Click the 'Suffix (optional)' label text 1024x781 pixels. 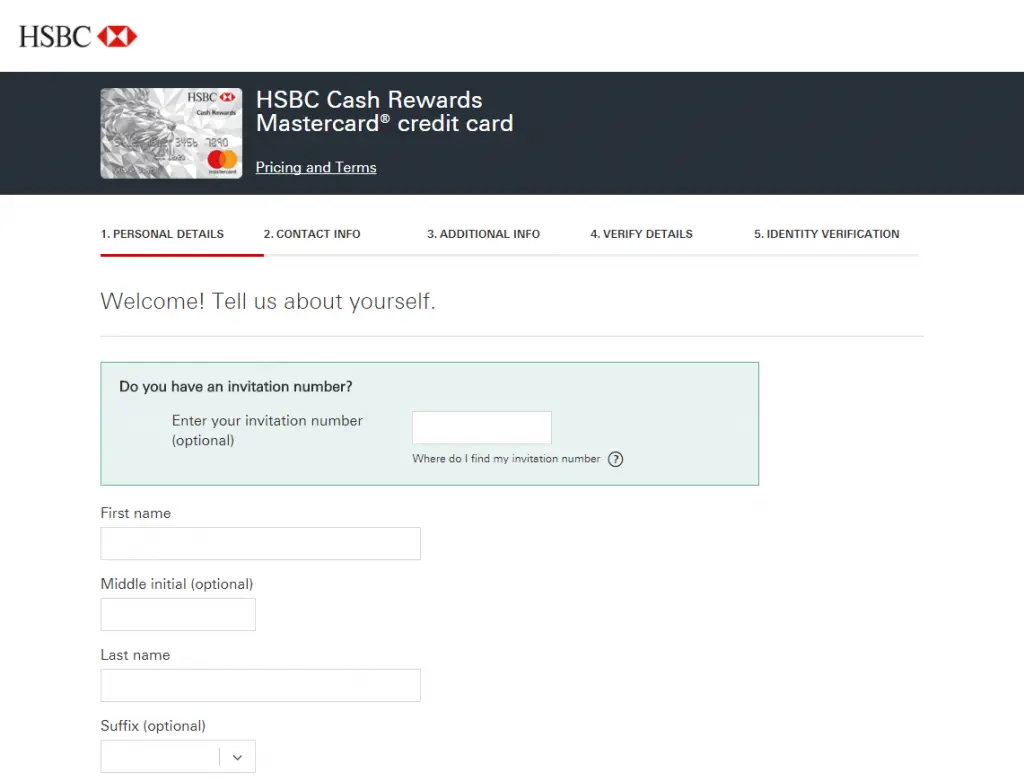[x=153, y=726]
